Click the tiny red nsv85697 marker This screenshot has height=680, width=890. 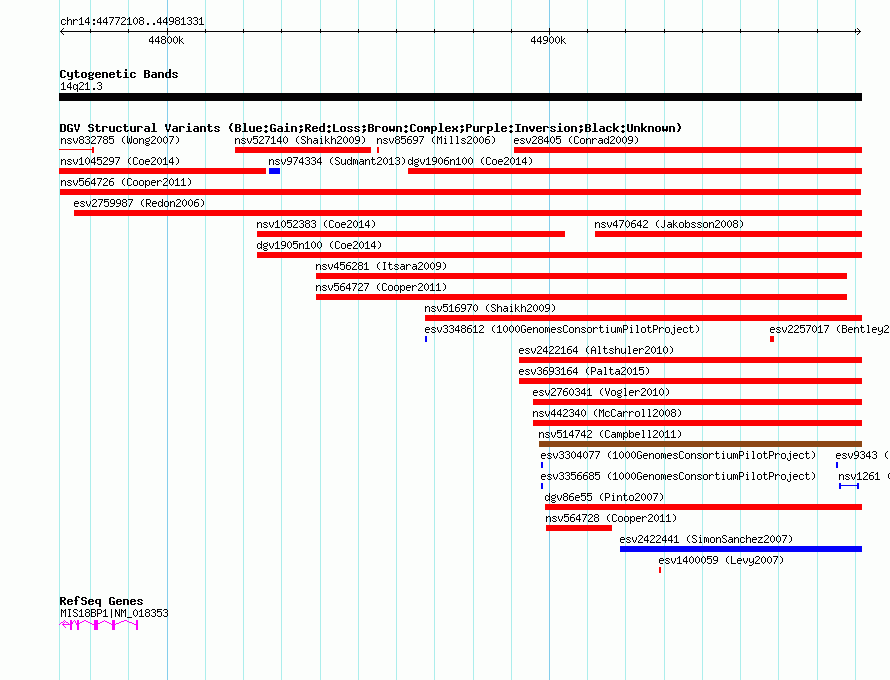pos(378,150)
